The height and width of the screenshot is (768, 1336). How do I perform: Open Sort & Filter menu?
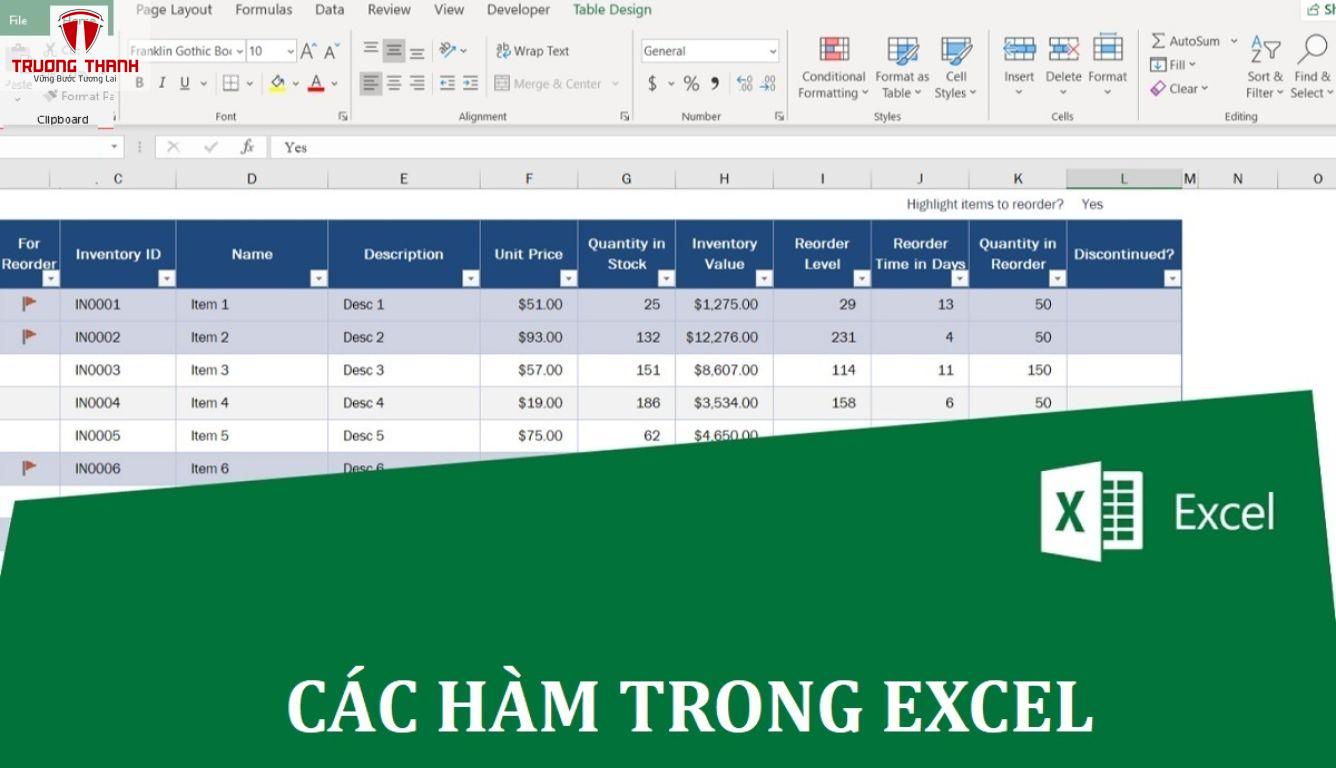tap(1264, 68)
